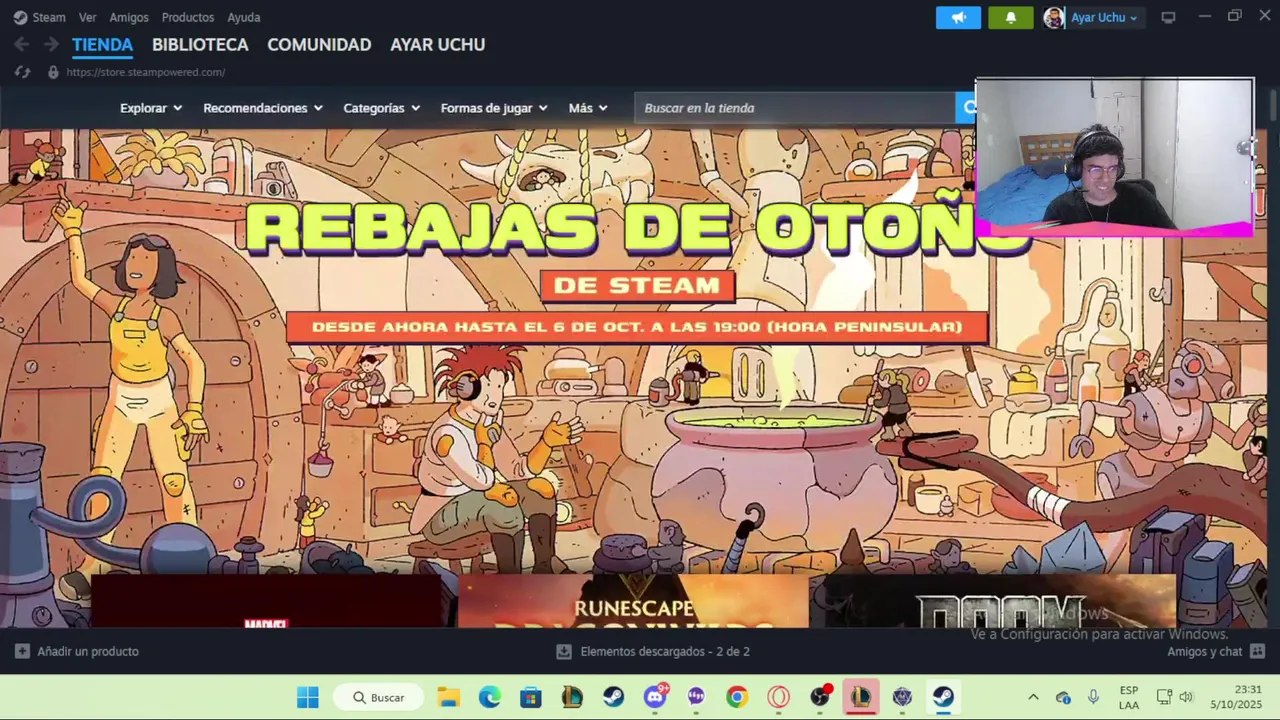Open the Marvel game capsule
1280x720 pixels.
click(x=266, y=601)
